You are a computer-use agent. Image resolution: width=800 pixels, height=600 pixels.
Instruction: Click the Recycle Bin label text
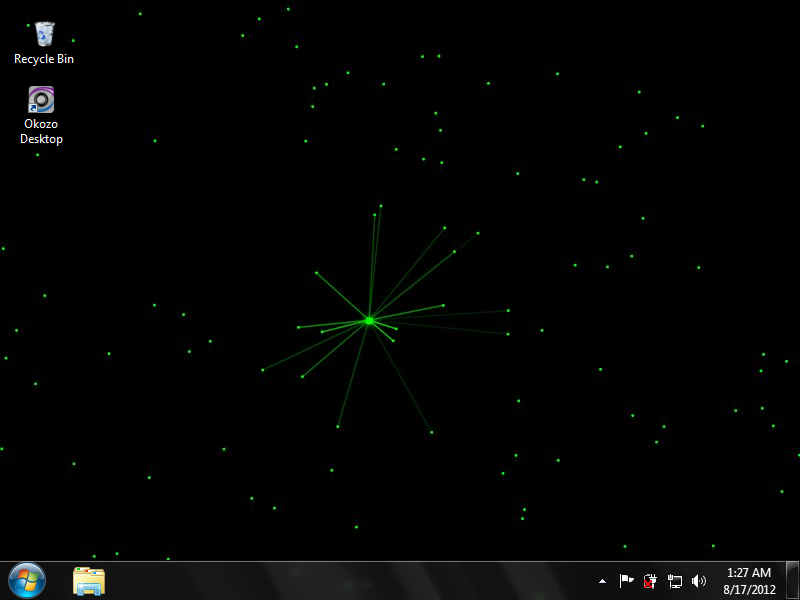tap(44, 59)
